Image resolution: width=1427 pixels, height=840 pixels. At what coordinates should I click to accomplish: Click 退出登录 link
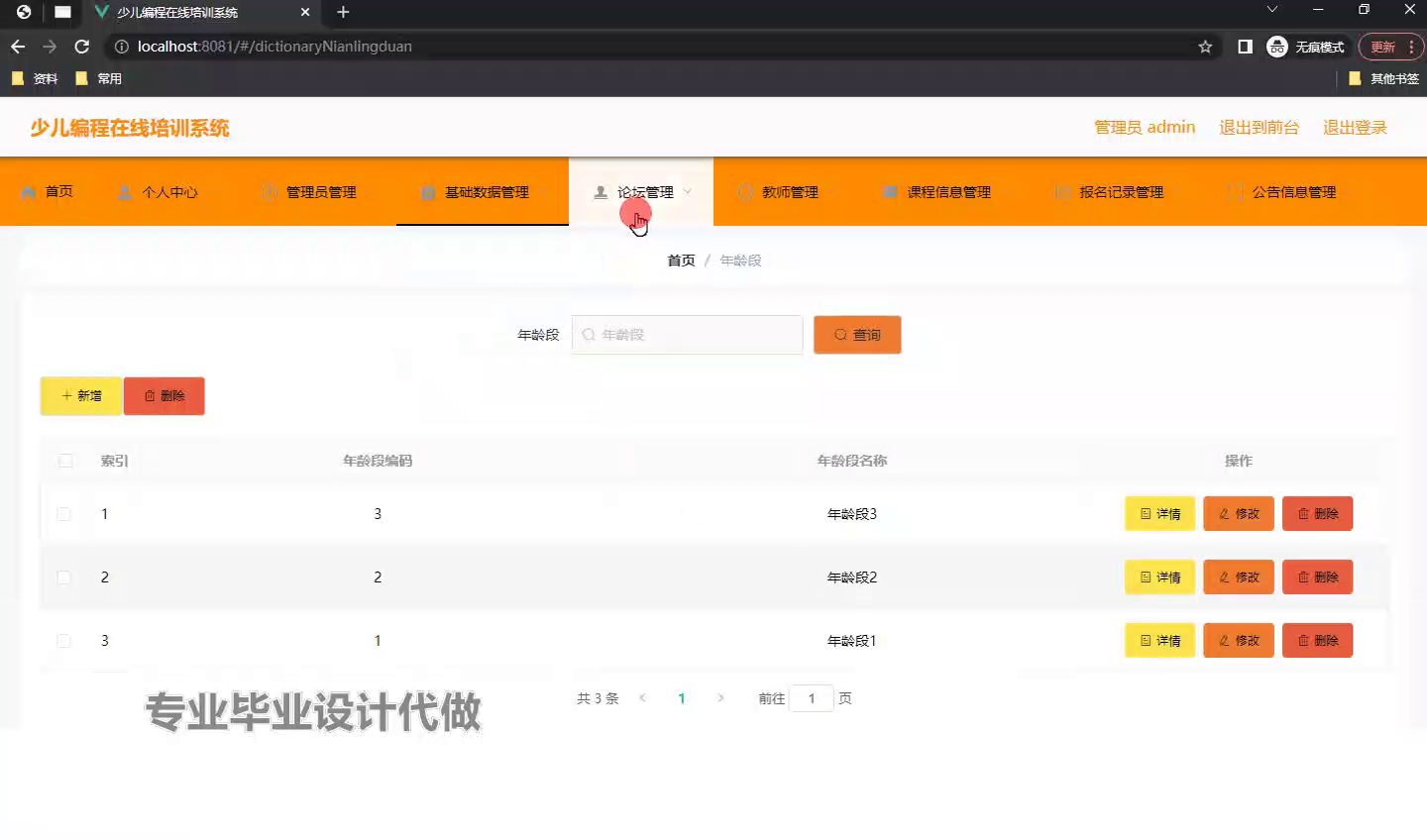click(x=1355, y=127)
